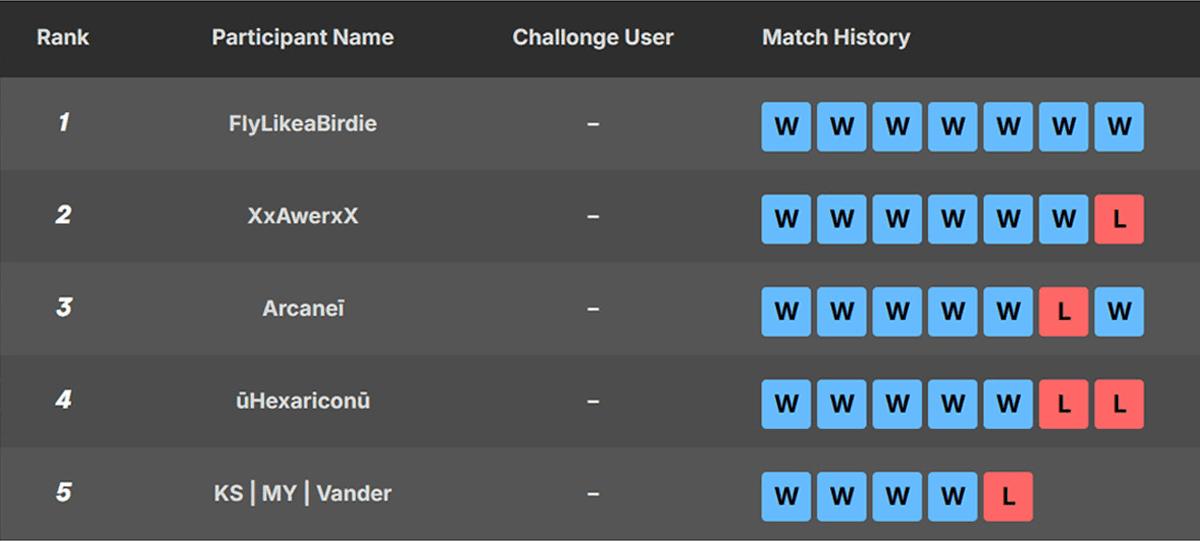This screenshot has height=541, width=1200.
Task: Open the Arcaneī participant entry
Action: [x=302, y=309]
